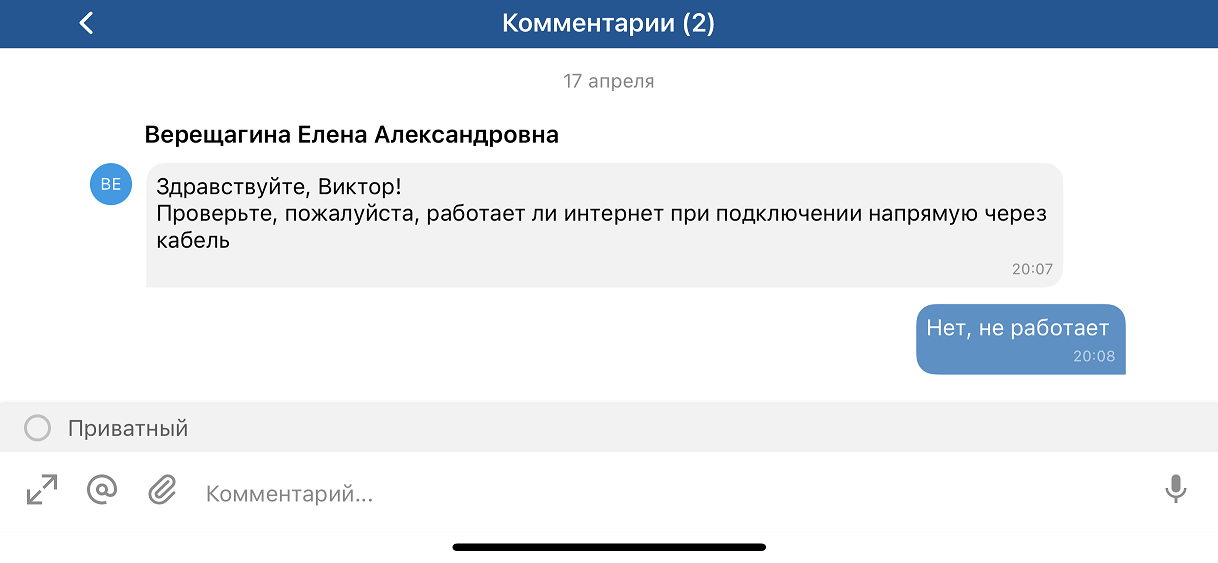Tap the message line starting with Проверьте, пожалуйста
Screen dimensions: 1218x563
click(x=600, y=214)
